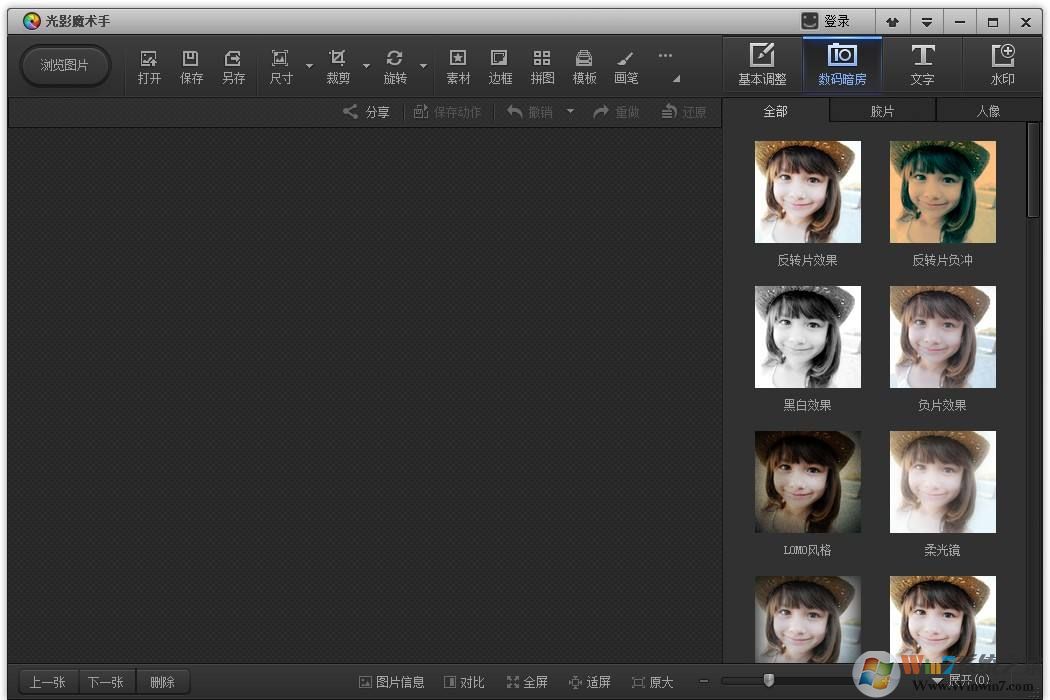Expand the Size (尺寸) dropdown arrow

(x=309, y=67)
